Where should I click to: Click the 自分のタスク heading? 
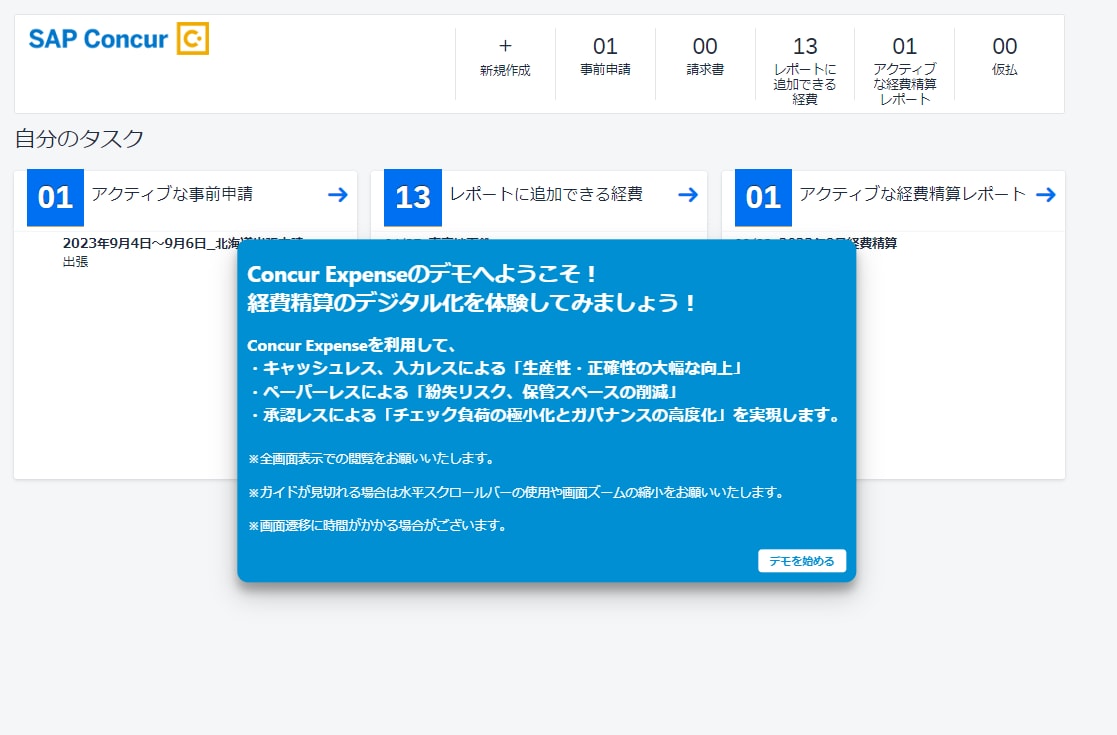coord(79,138)
